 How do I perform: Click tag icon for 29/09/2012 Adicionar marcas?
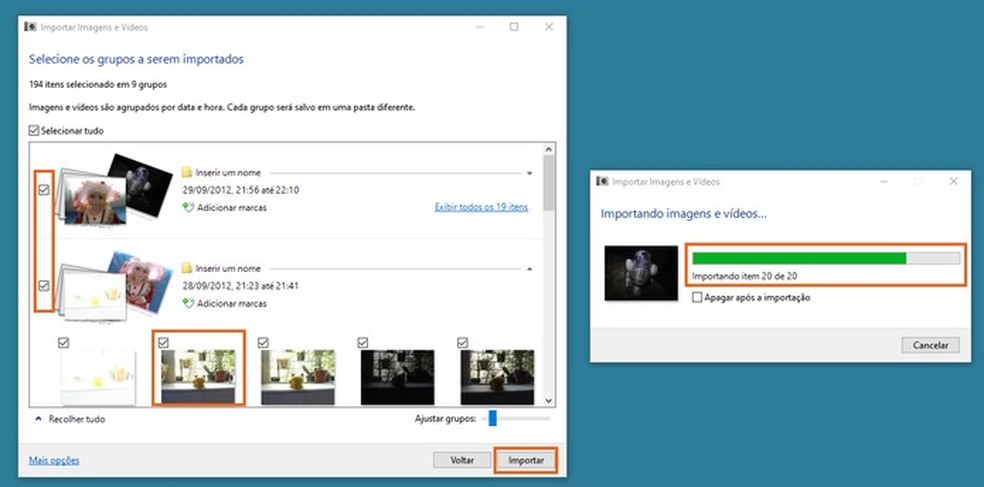click(188, 207)
